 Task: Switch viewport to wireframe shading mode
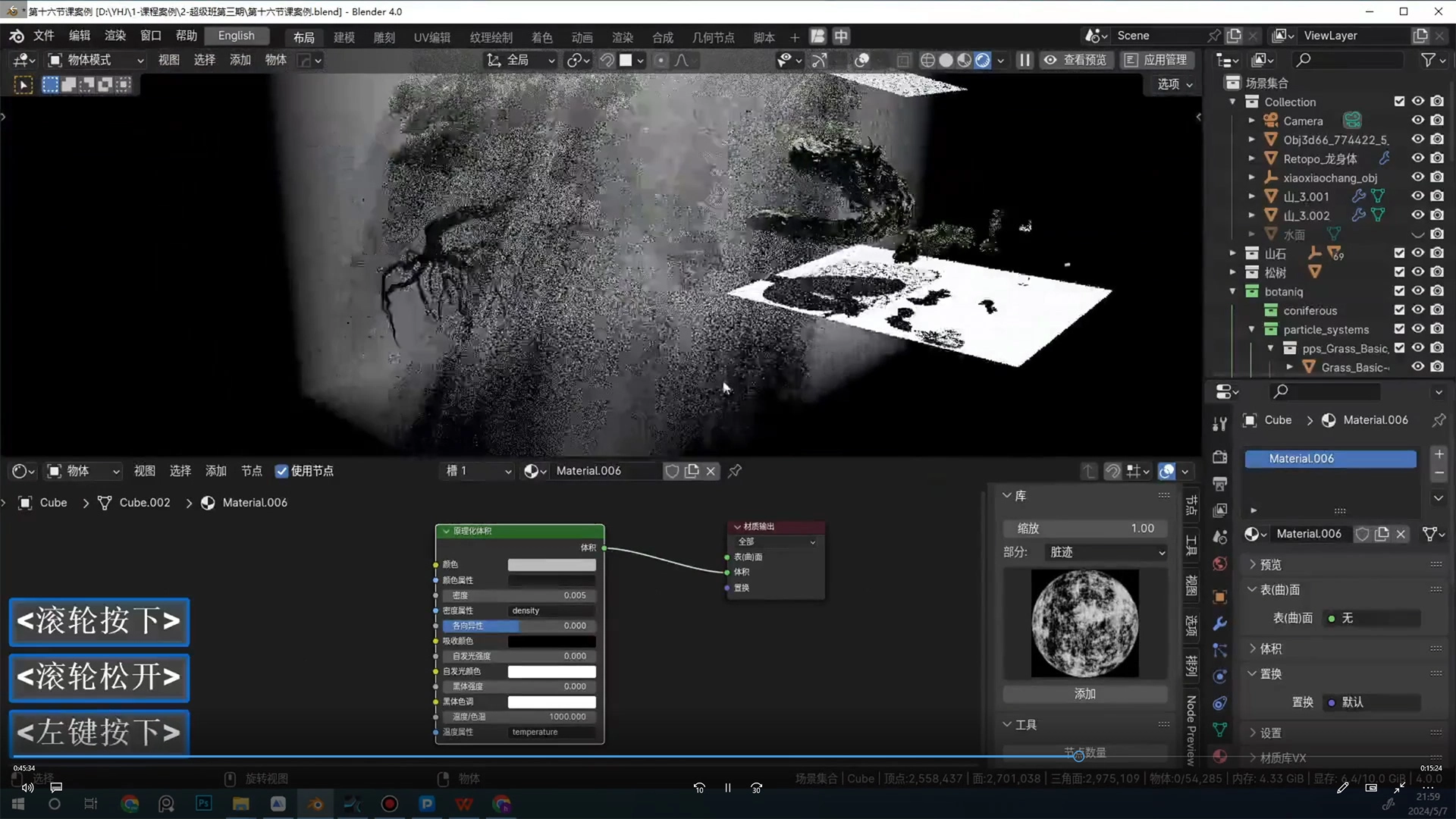tap(927, 60)
